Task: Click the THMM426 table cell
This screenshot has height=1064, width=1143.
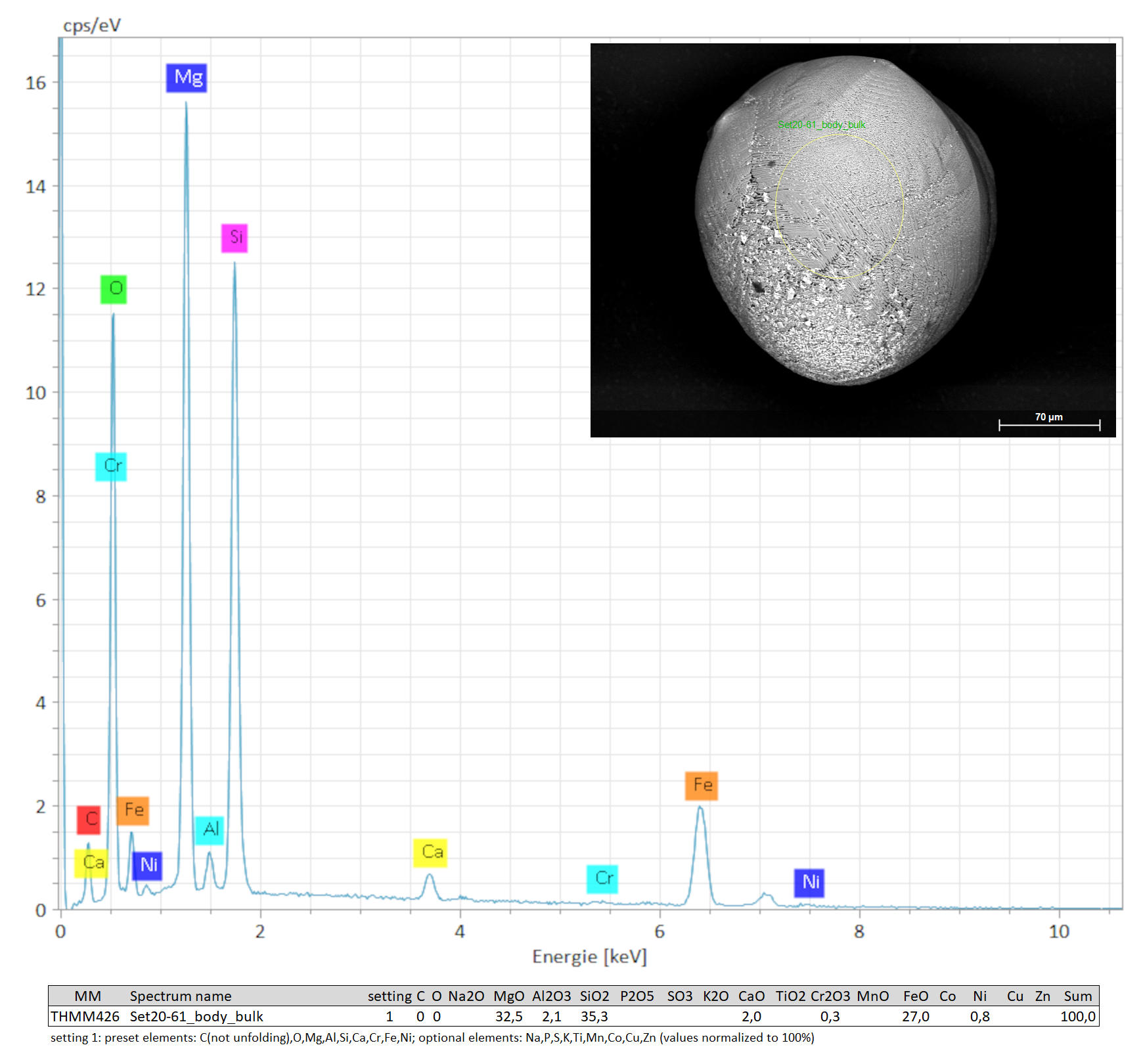Action: [x=85, y=1016]
